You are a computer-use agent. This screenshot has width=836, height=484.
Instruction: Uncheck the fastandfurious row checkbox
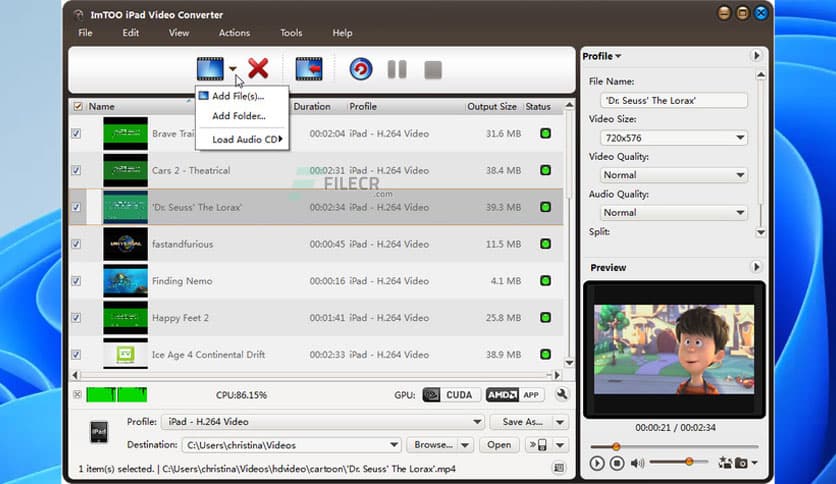[x=76, y=244]
